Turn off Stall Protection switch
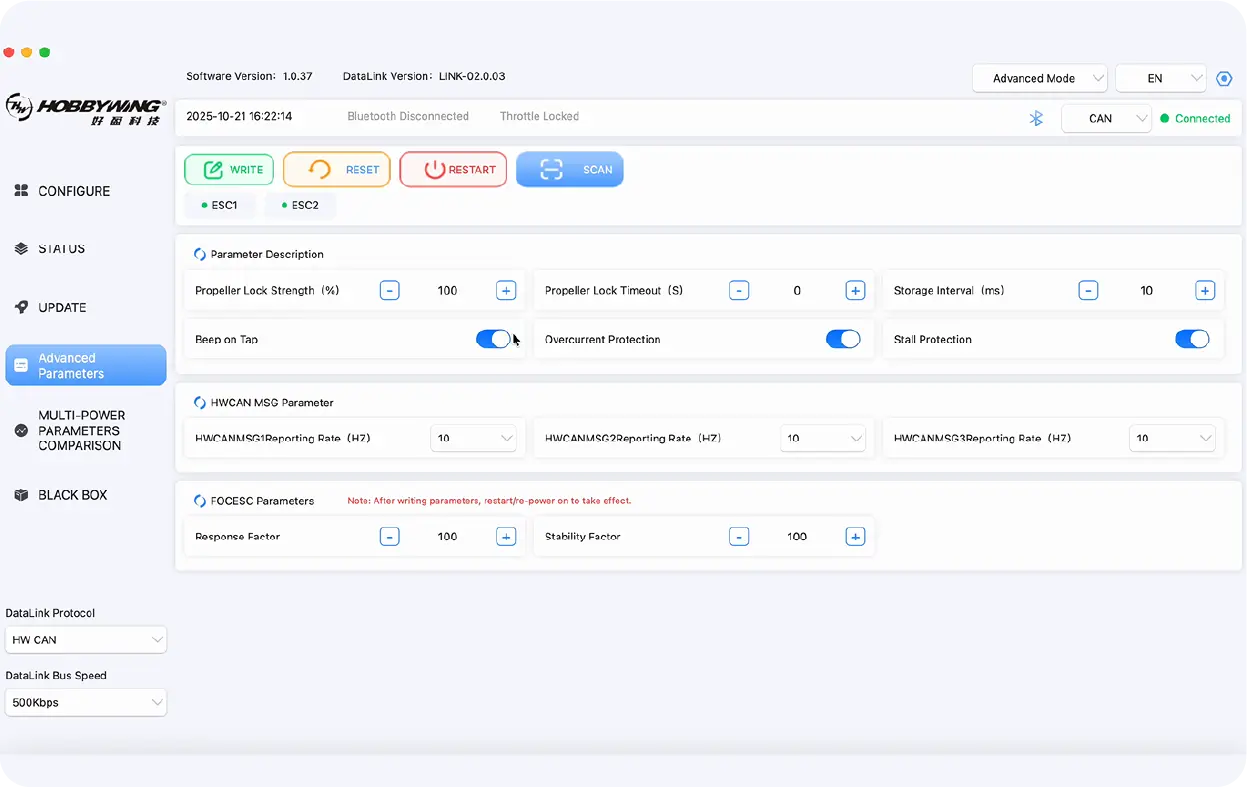This screenshot has width=1247, height=787. [1192, 339]
